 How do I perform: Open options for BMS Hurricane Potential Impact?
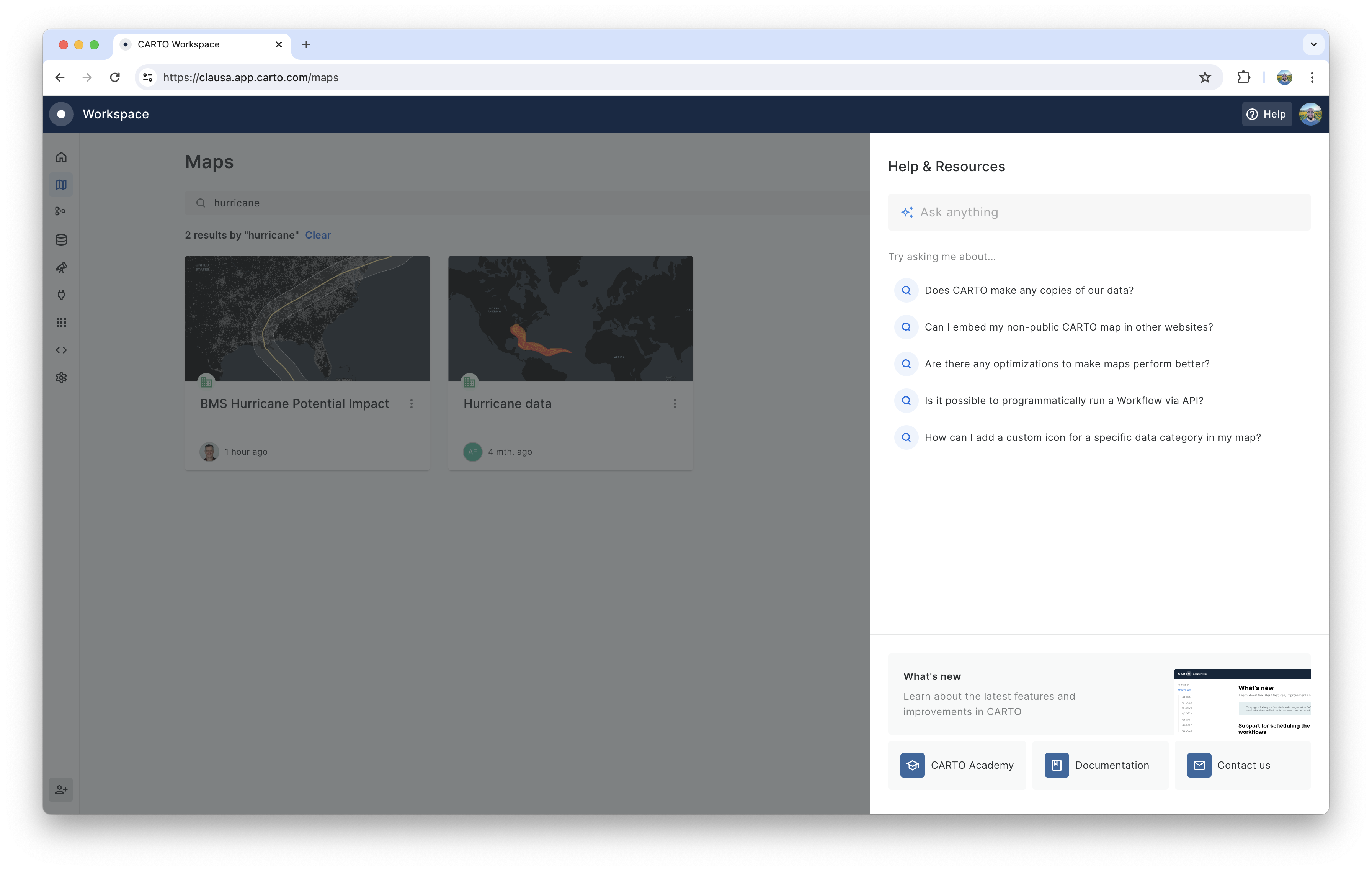coord(412,404)
